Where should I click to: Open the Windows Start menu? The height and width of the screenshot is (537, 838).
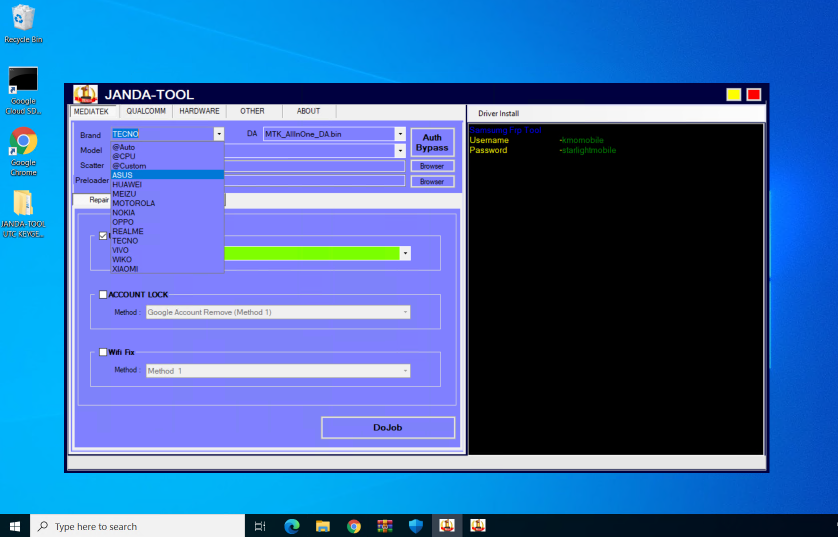click(x=15, y=526)
